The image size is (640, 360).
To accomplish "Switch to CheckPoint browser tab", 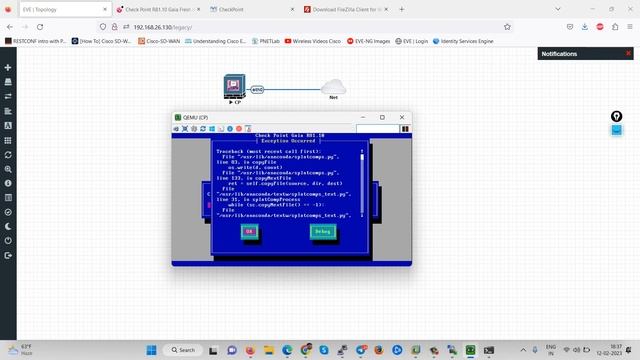I will 252,9.
